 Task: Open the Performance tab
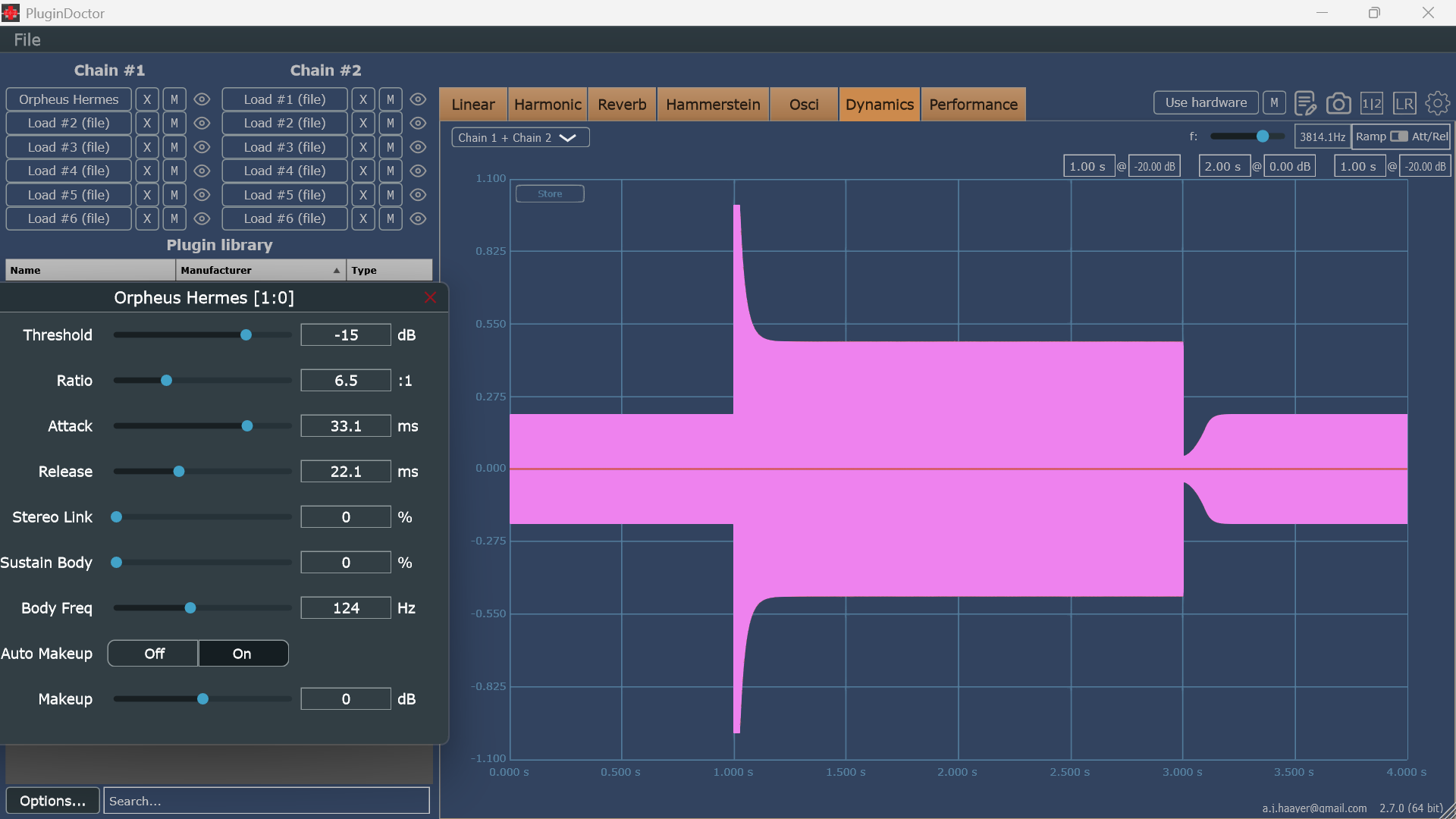coord(973,105)
